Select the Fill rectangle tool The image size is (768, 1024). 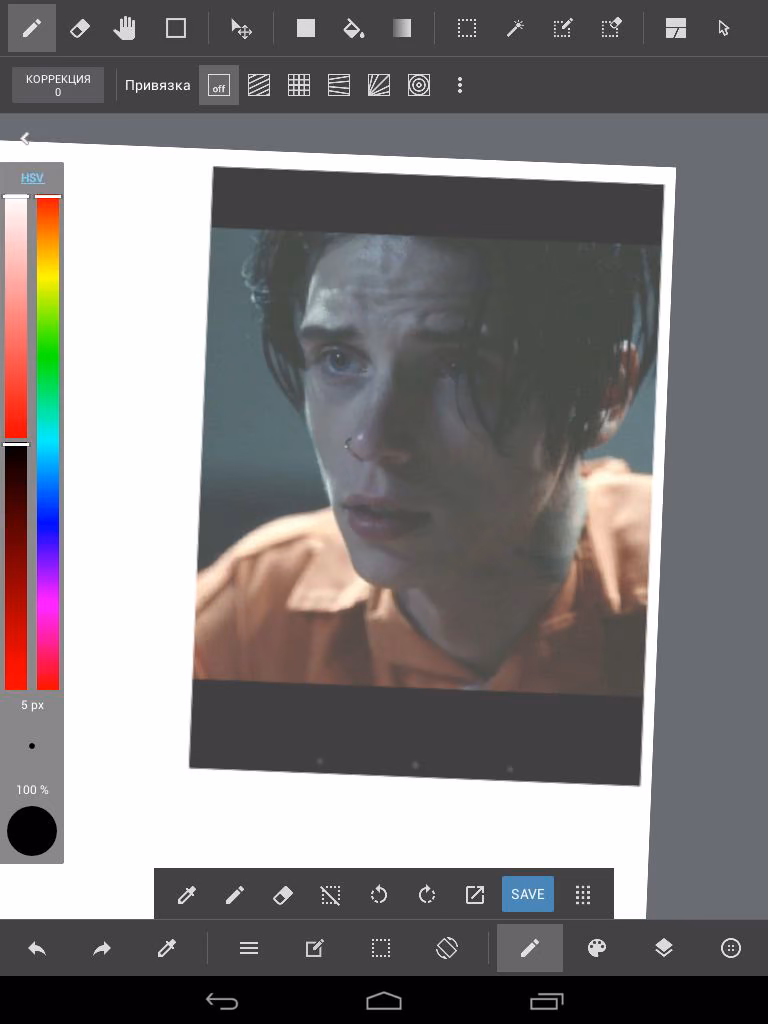pyautogui.click(x=306, y=28)
